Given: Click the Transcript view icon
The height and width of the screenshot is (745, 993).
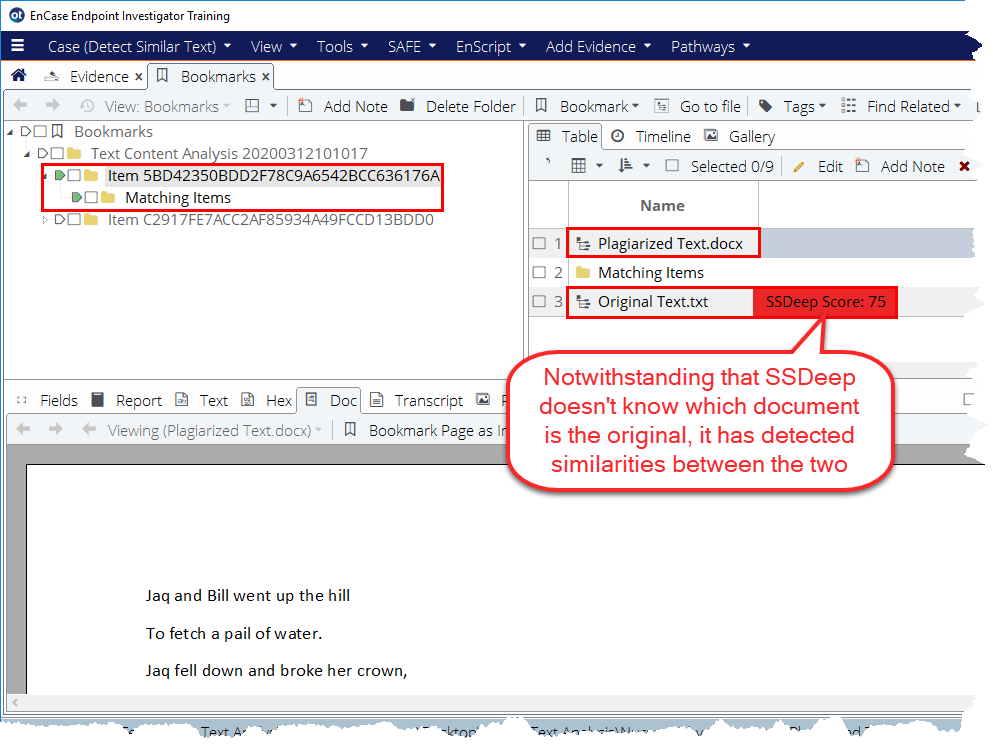Looking at the screenshot, I should click(x=377, y=399).
